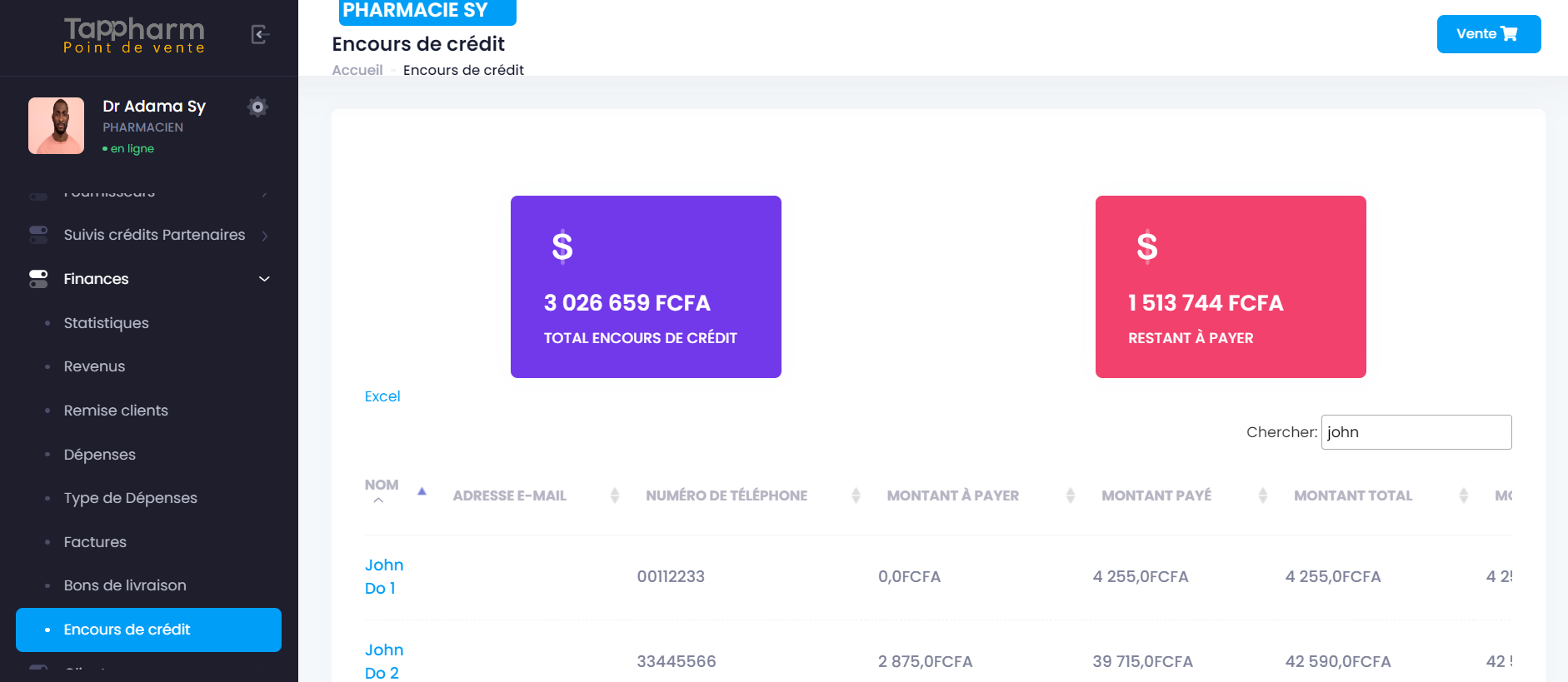Click Dr Adama Sy profile picture
Image resolution: width=1568 pixels, height=682 pixels.
point(57,126)
